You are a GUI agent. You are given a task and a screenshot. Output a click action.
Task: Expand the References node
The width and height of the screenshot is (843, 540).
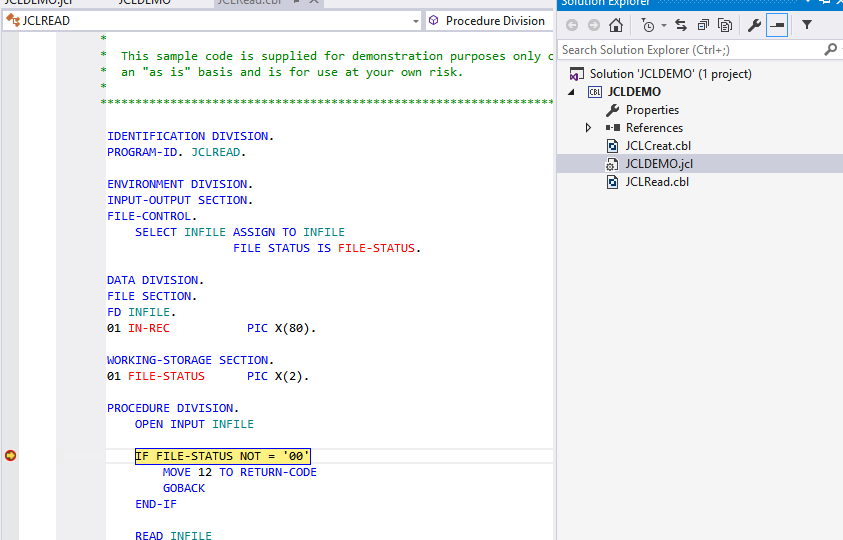(588, 128)
